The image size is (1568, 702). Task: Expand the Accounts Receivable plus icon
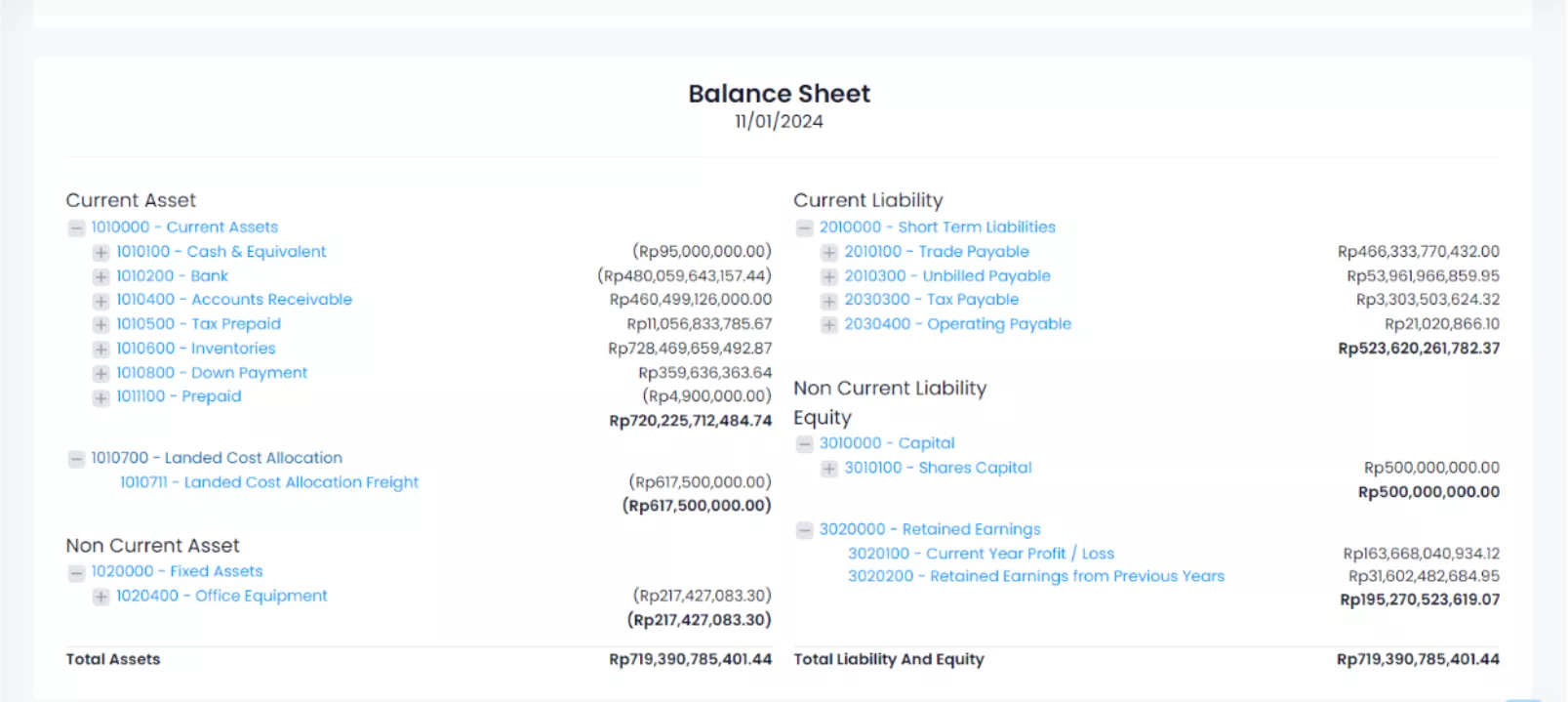pos(101,301)
